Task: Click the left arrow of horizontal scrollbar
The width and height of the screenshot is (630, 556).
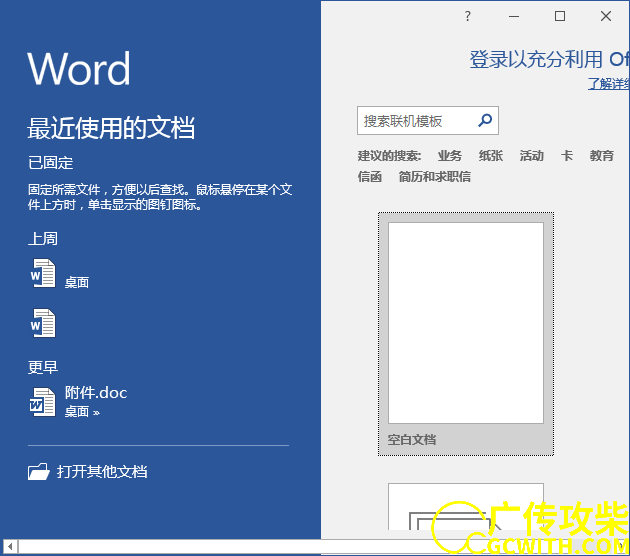Action: click(x=10, y=546)
